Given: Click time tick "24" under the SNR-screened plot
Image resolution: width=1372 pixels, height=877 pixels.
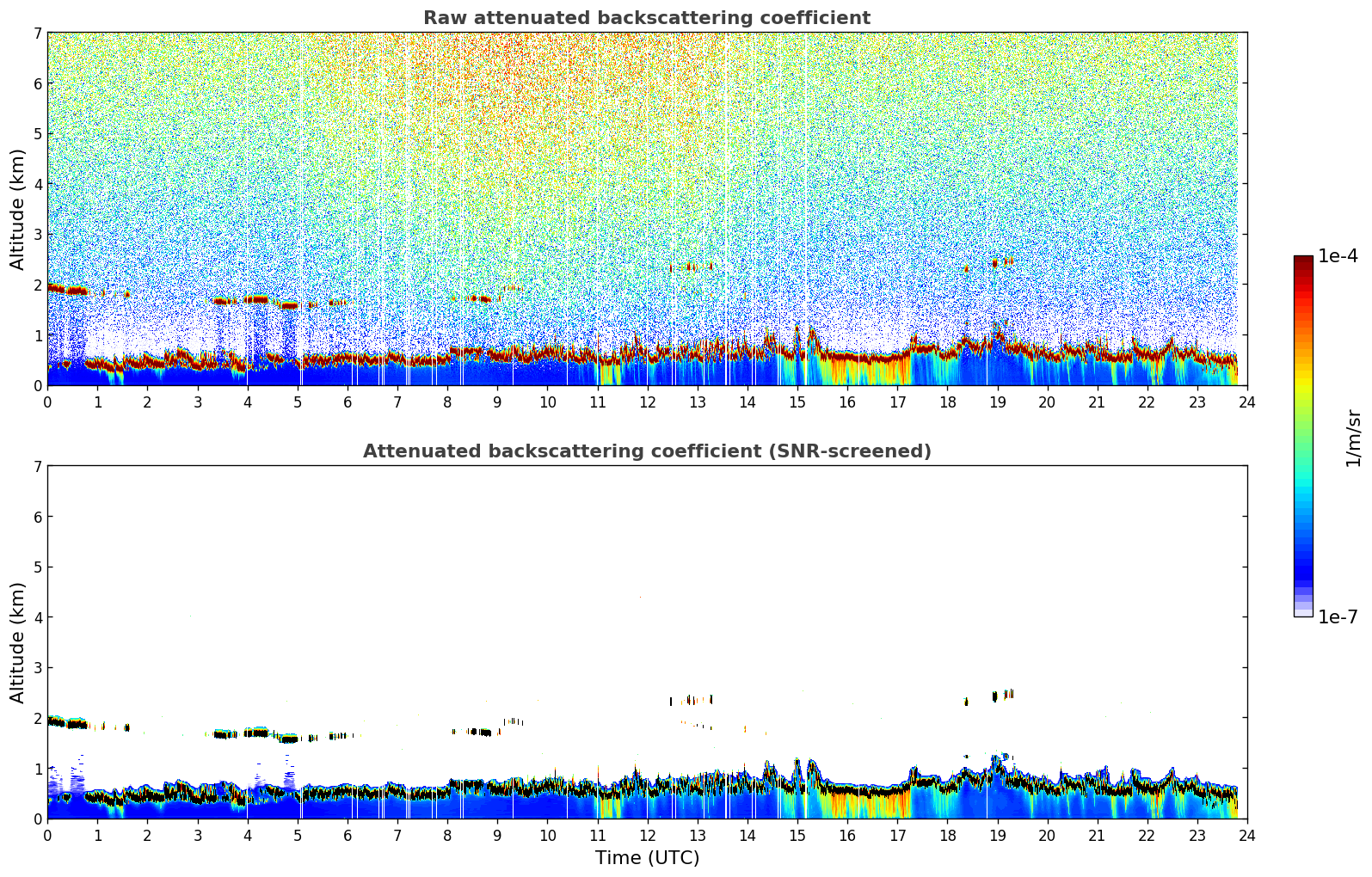Looking at the screenshot, I should pos(1247,835).
